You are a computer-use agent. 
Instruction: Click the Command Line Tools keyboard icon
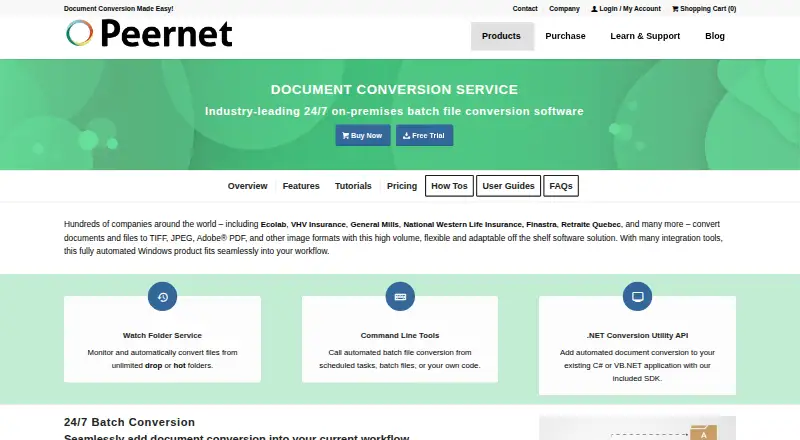click(x=400, y=297)
